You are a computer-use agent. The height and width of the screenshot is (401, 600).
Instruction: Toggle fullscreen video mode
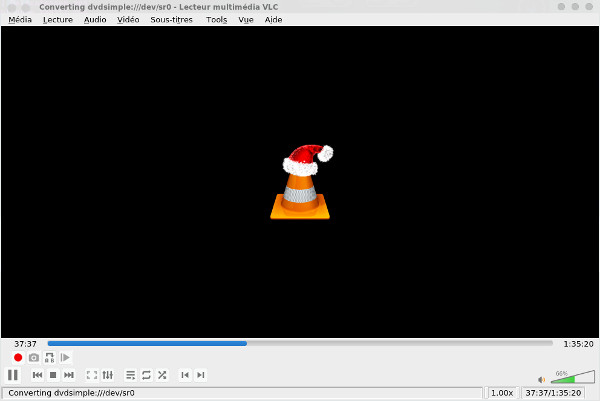92,375
